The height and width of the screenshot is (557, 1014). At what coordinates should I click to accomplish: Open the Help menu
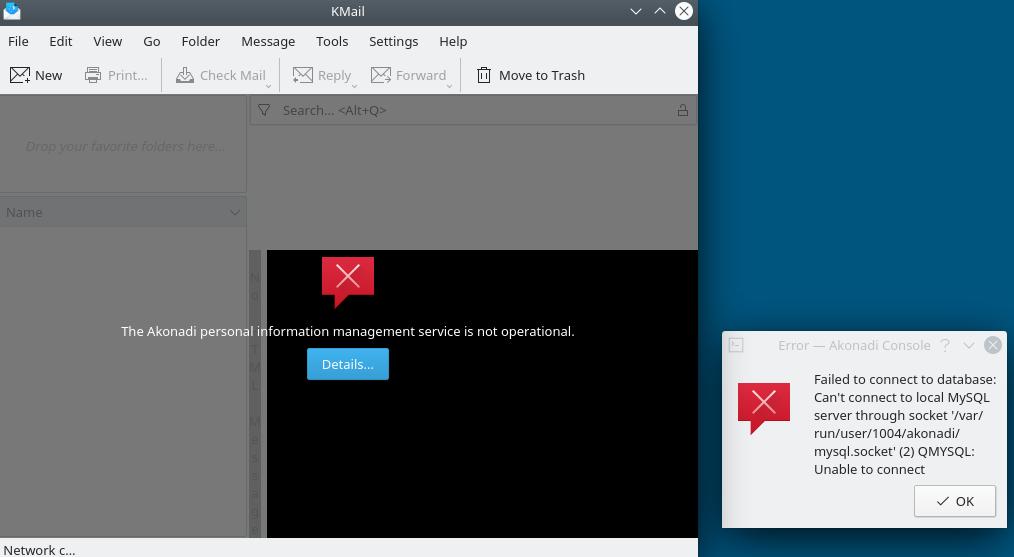(453, 41)
